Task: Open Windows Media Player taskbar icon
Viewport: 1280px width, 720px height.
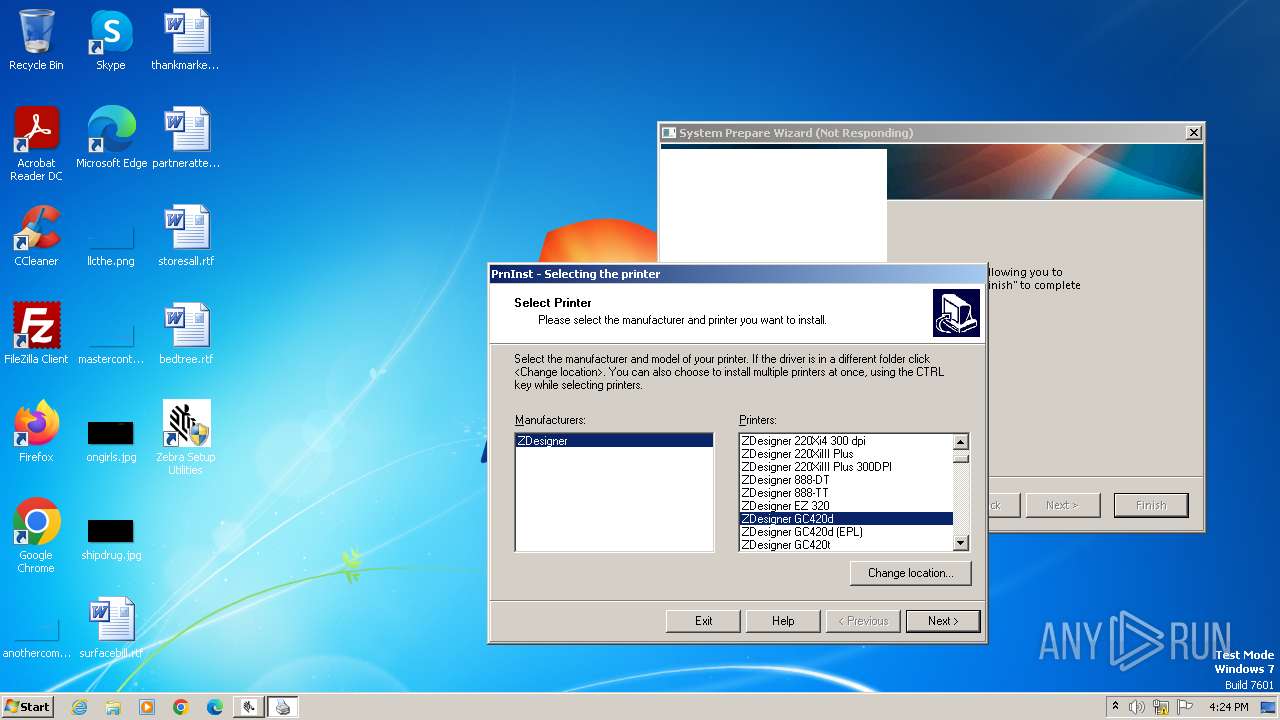Action: [147, 707]
